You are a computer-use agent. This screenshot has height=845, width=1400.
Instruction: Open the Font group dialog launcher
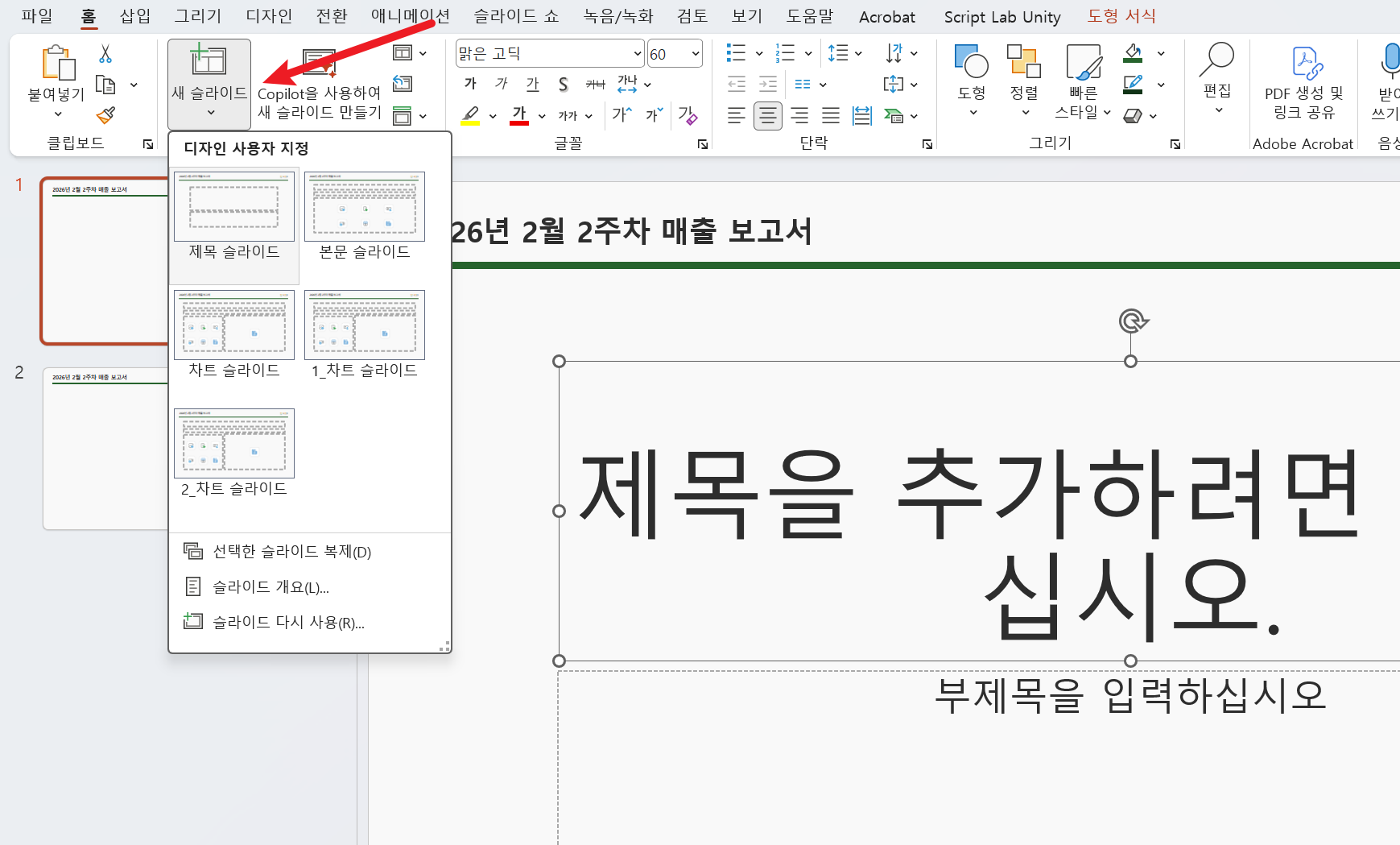[703, 144]
